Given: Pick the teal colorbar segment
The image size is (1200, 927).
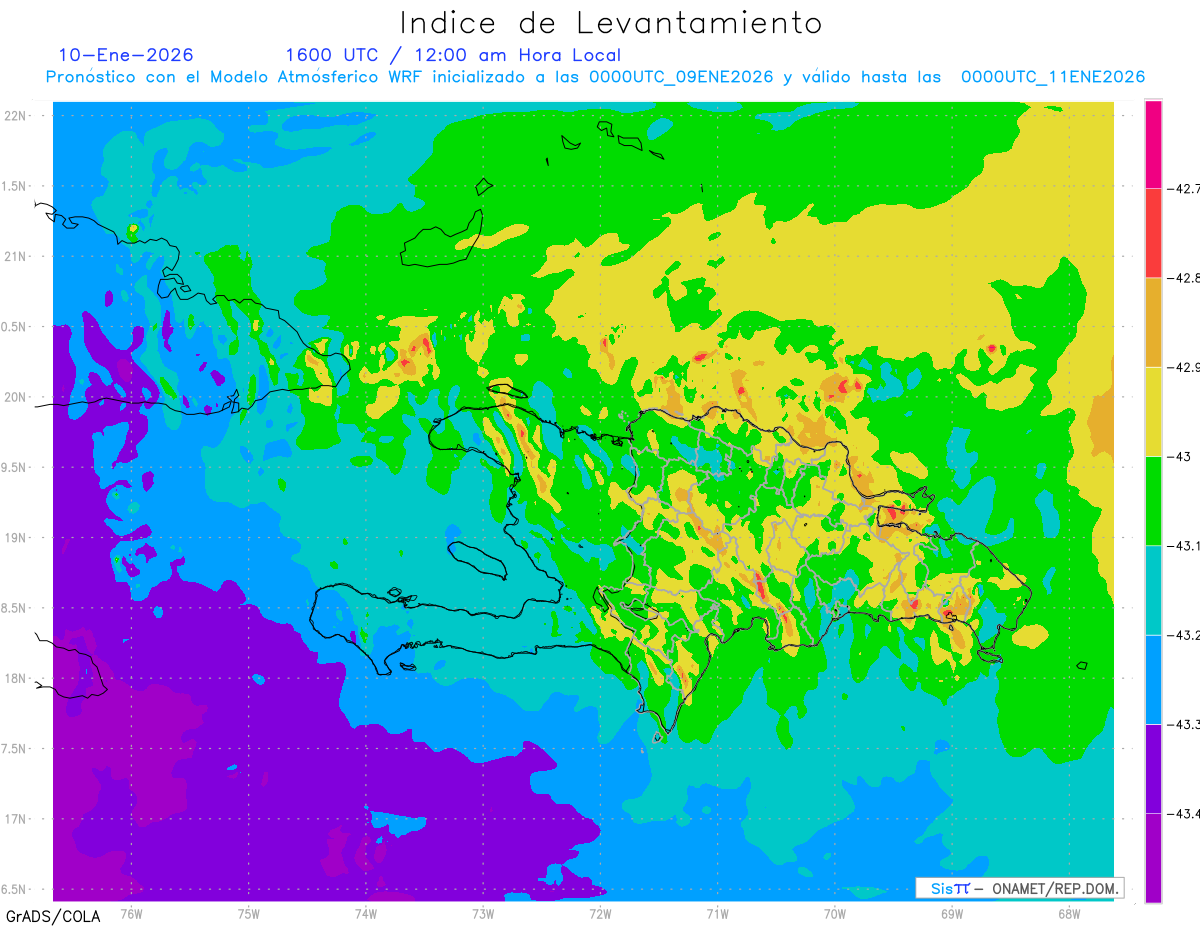Looking at the screenshot, I should [x=1153, y=590].
